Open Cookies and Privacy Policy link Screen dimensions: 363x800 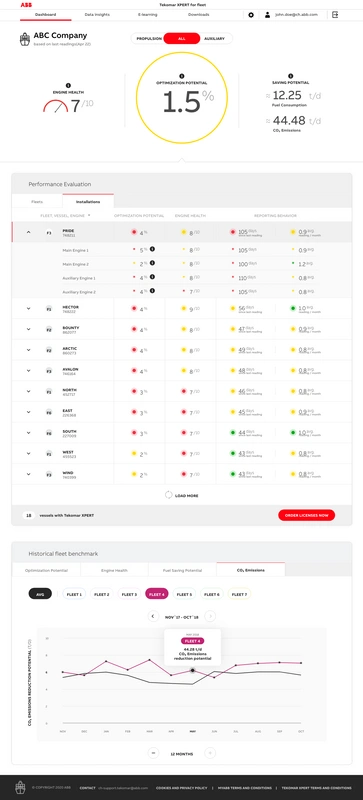182,788
